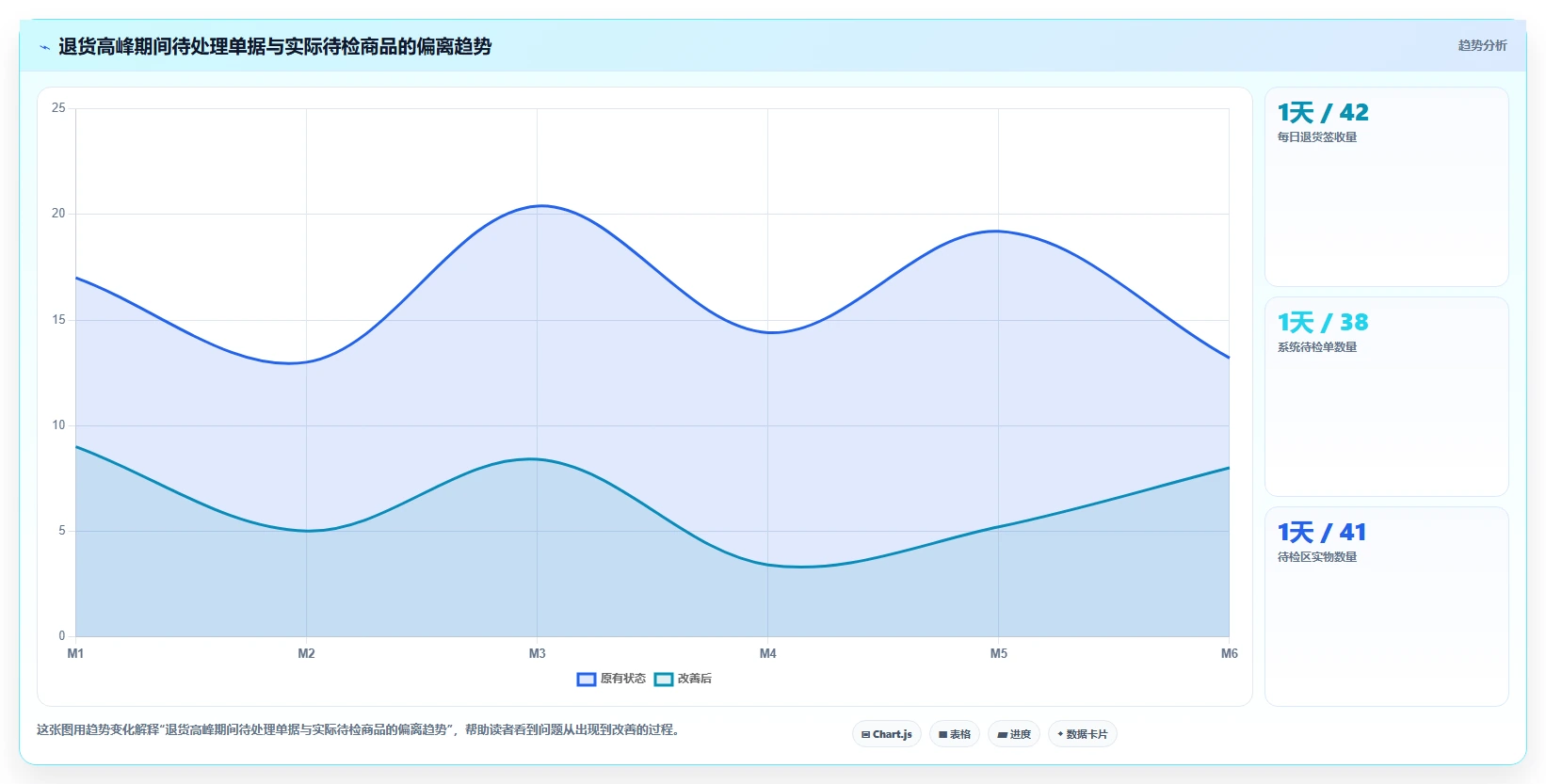
Task: Toggle the 原有状态 legend series
Action: pyautogui.click(x=612, y=679)
